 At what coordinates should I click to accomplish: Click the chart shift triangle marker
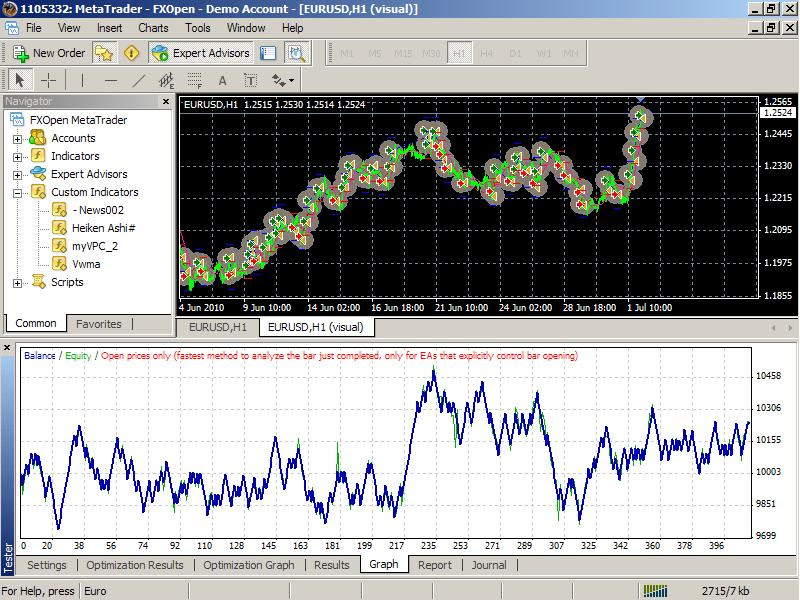click(x=641, y=100)
